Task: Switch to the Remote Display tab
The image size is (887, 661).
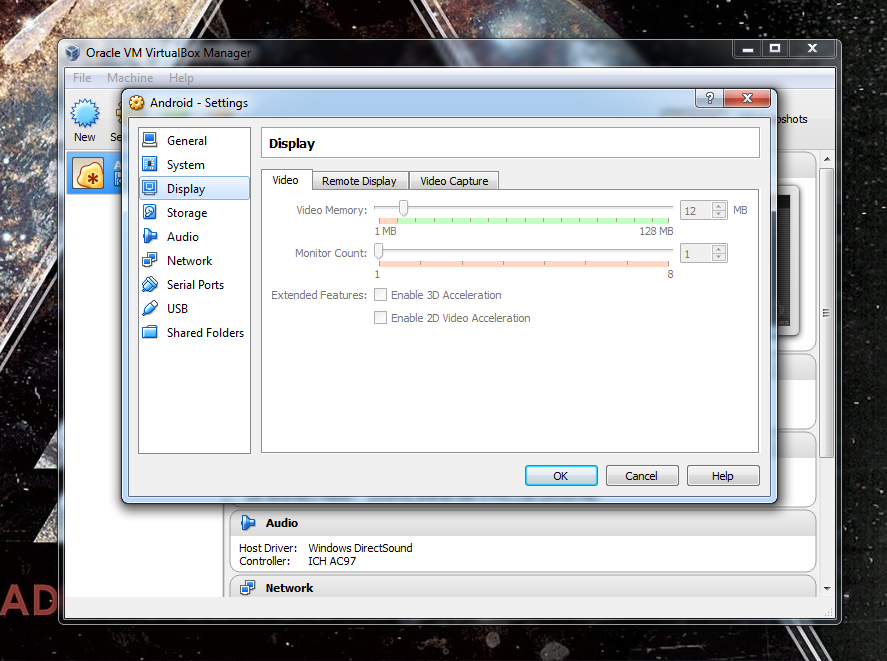Action: pyautogui.click(x=359, y=181)
